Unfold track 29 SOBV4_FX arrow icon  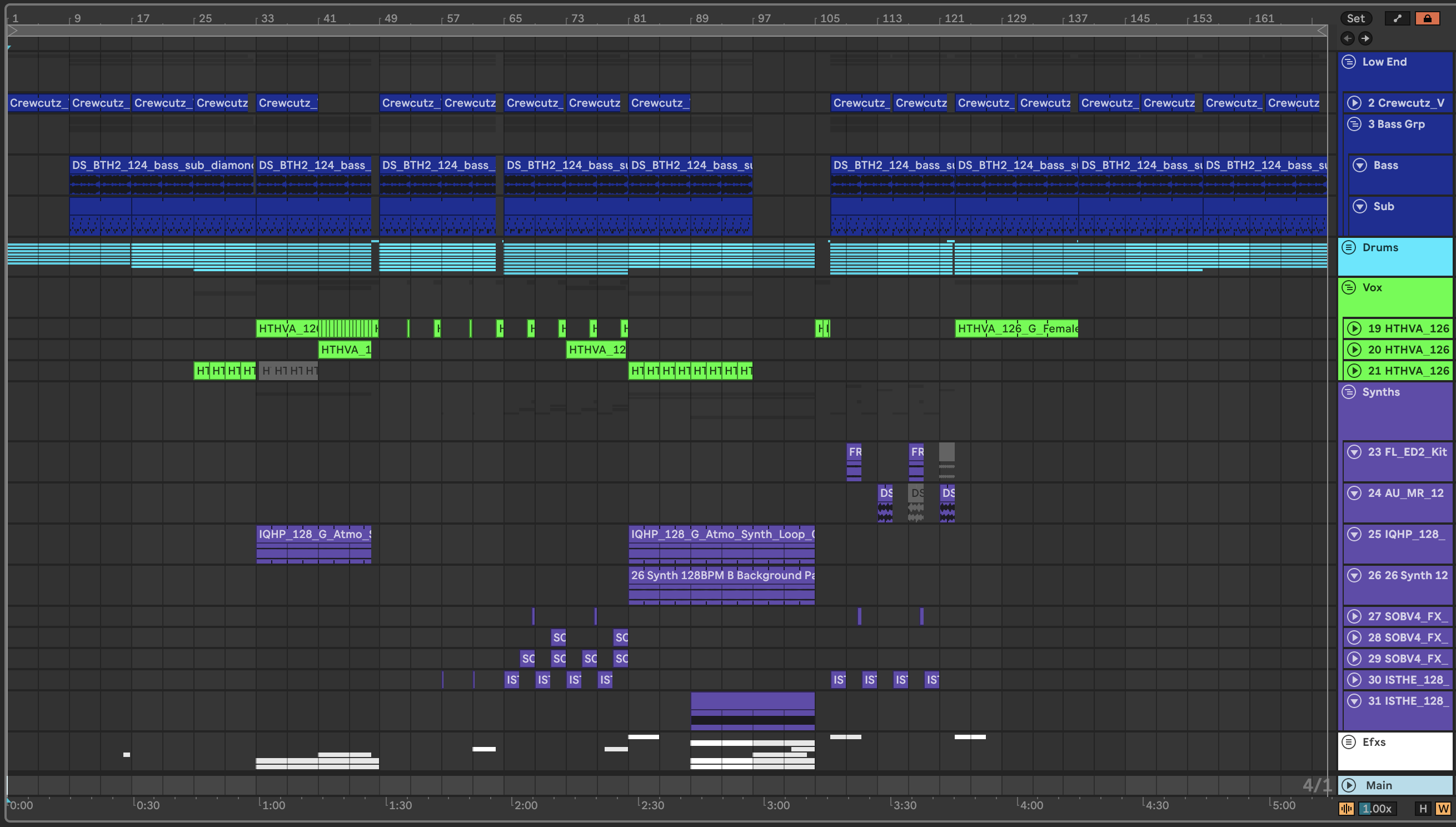(1354, 658)
